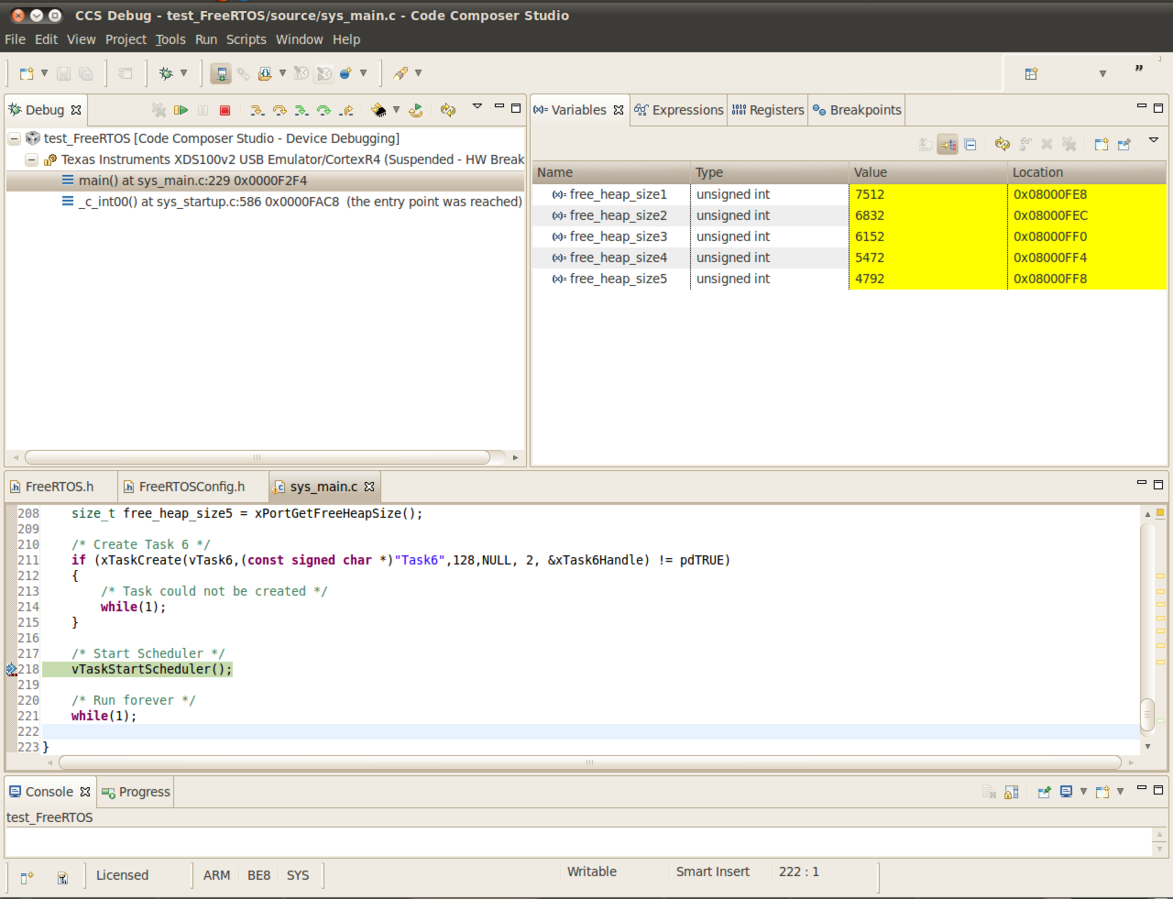This screenshot has height=899, width=1173.
Task: Open the Variables view menu dropdown arrow
Action: point(1153,141)
